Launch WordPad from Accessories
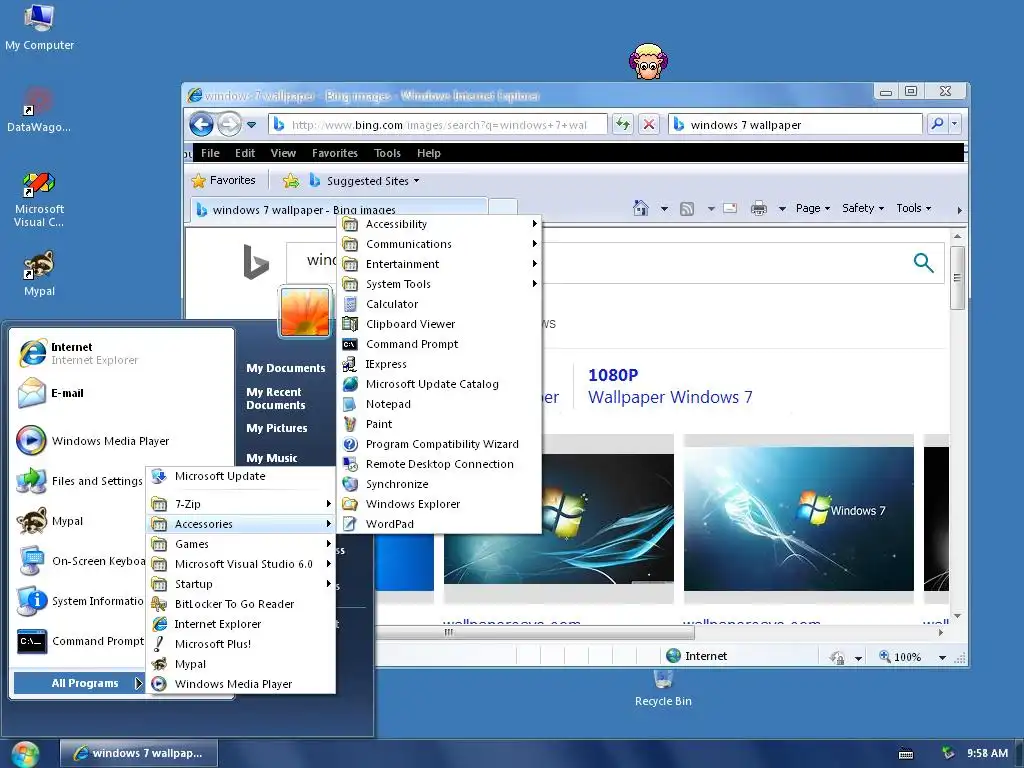 [440, 524]
